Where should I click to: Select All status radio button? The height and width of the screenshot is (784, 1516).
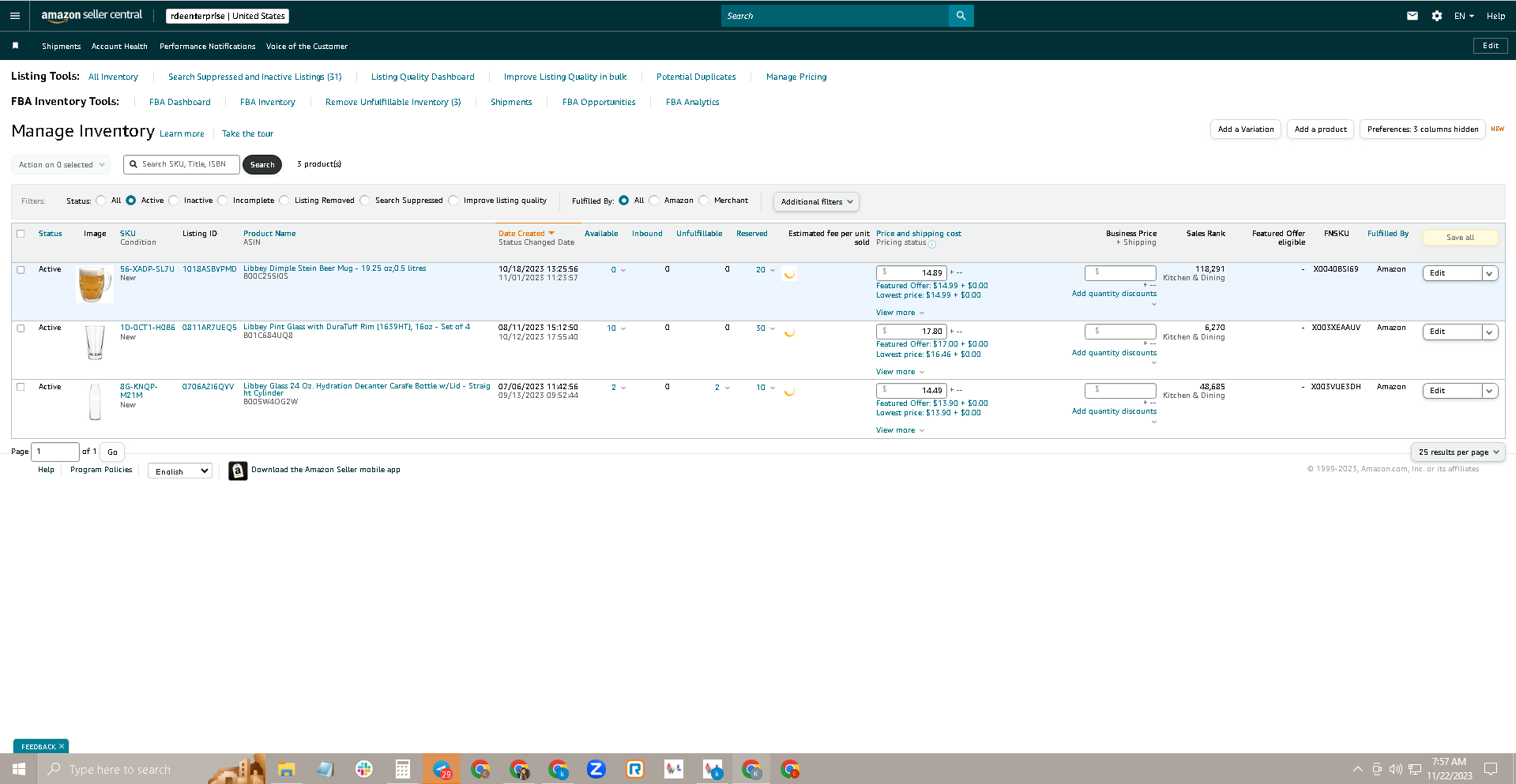(x=101, y=201)
